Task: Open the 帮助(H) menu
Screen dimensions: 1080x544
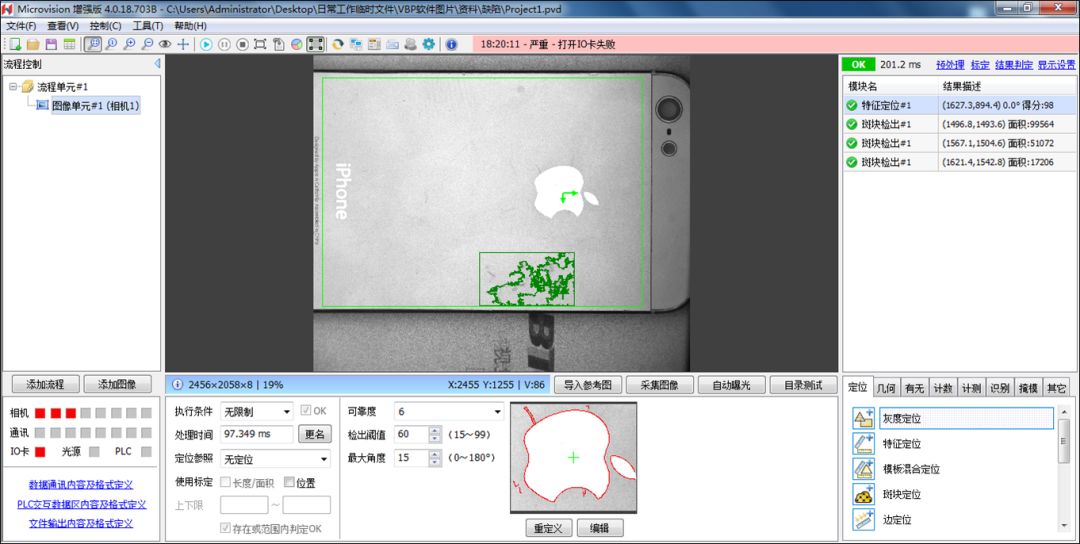Action: tap(190, 25)
